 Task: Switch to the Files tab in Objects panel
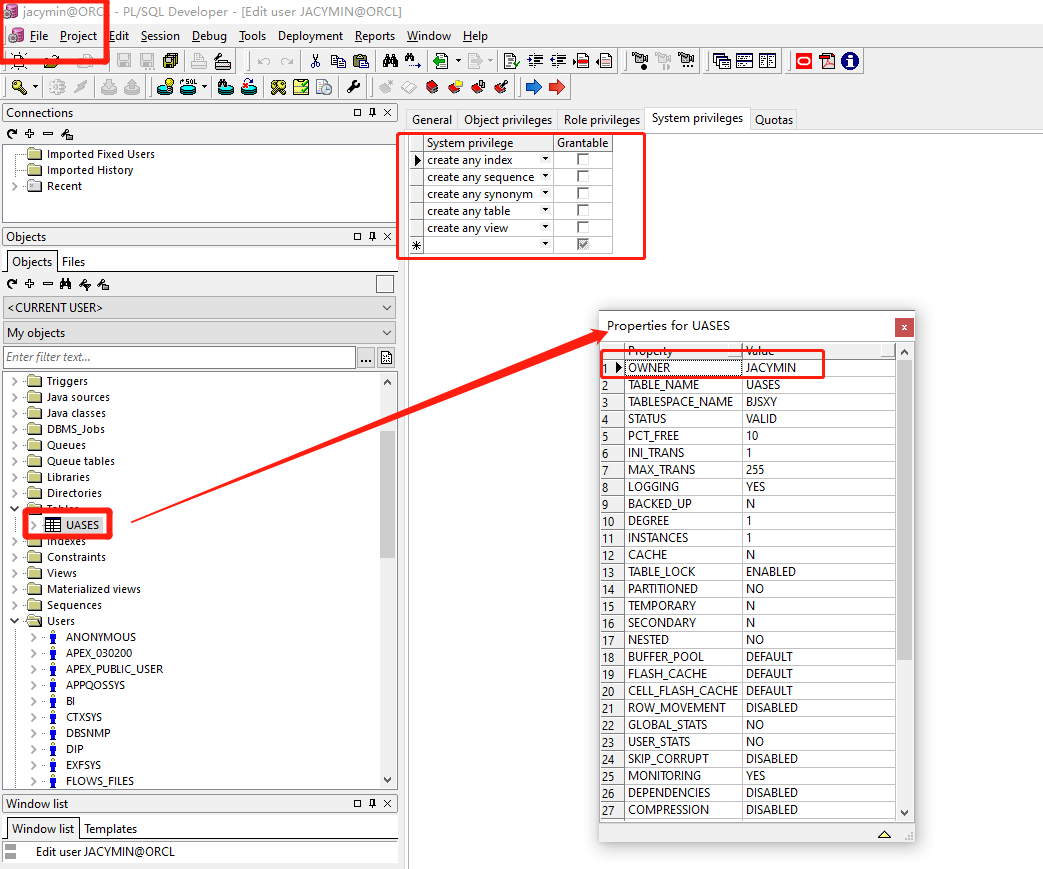pos(73,261)
